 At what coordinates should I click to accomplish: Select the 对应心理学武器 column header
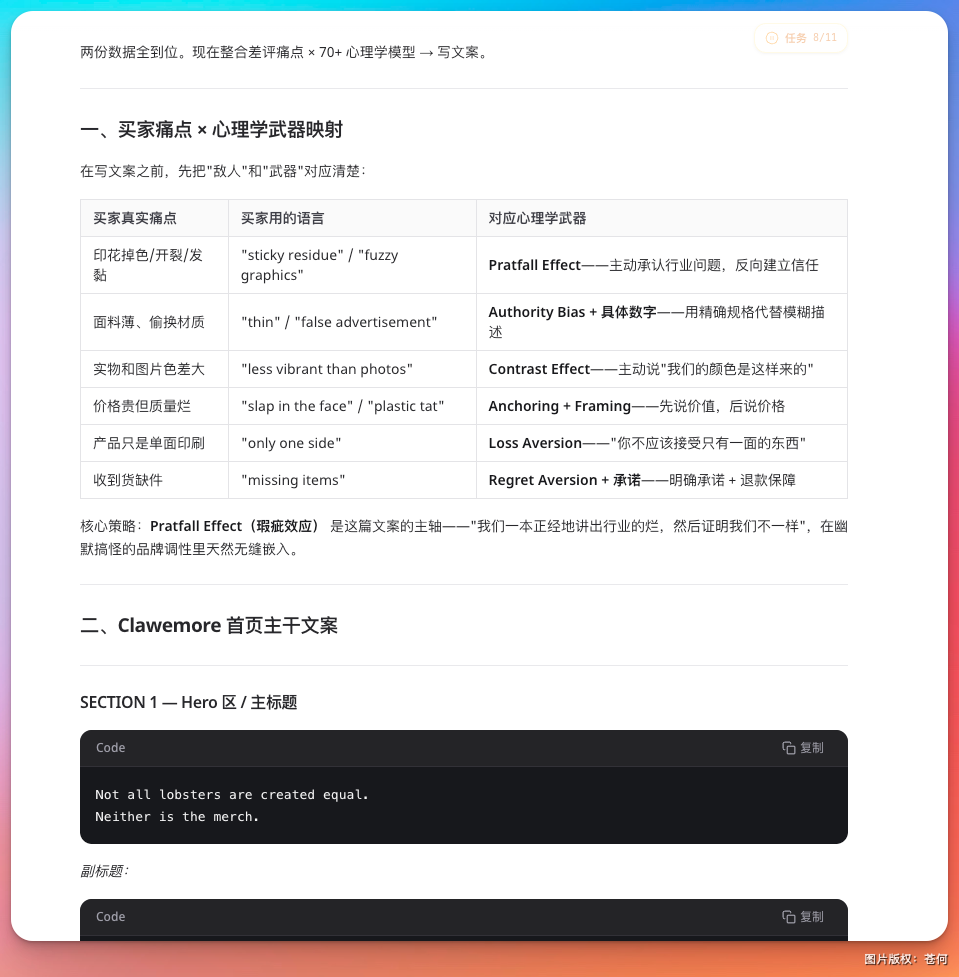click(x=537, y=217)
